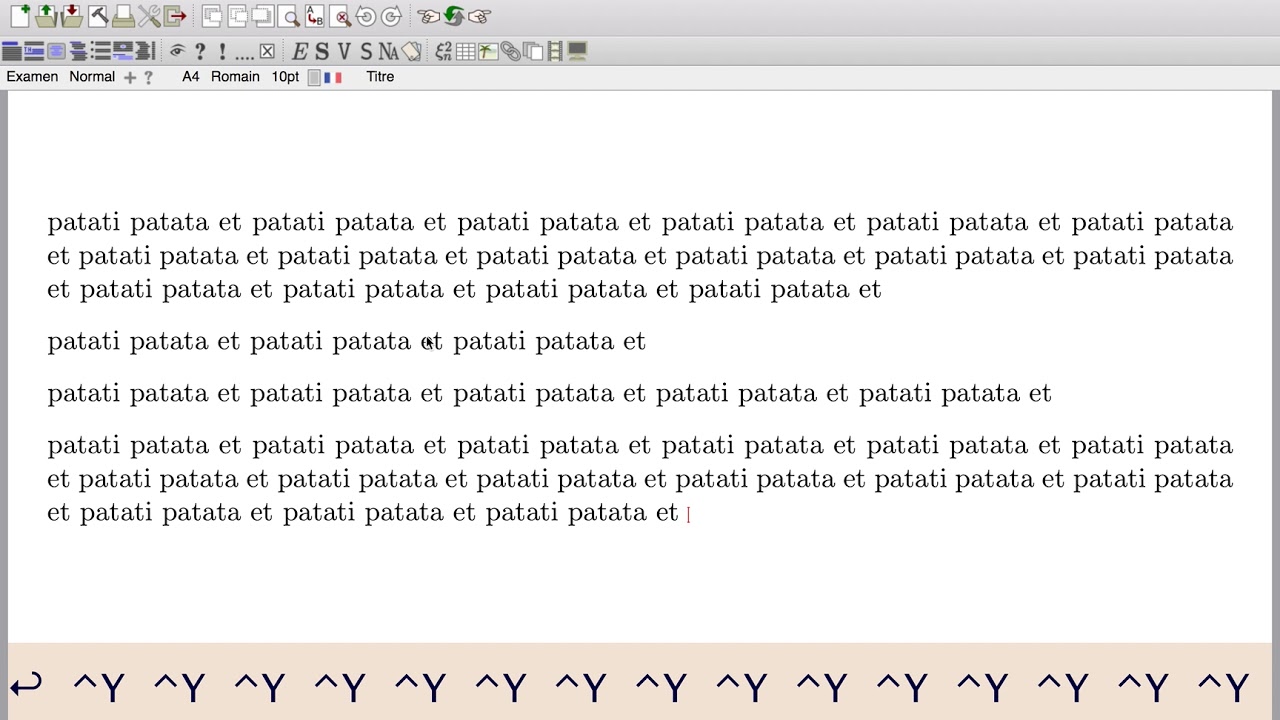Click the right-bar paragraph alignment icon
The height and width of the screenshot is (720, 1280).
point(144,51)
